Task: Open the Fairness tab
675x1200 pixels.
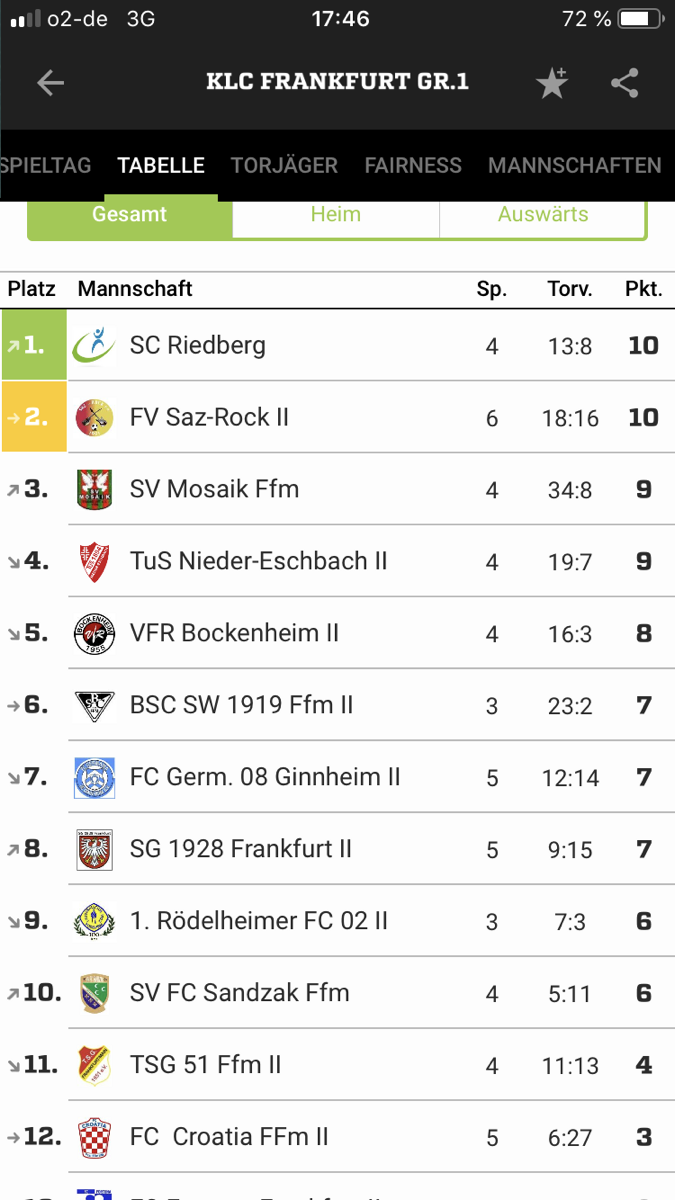Action: [413, 166]
